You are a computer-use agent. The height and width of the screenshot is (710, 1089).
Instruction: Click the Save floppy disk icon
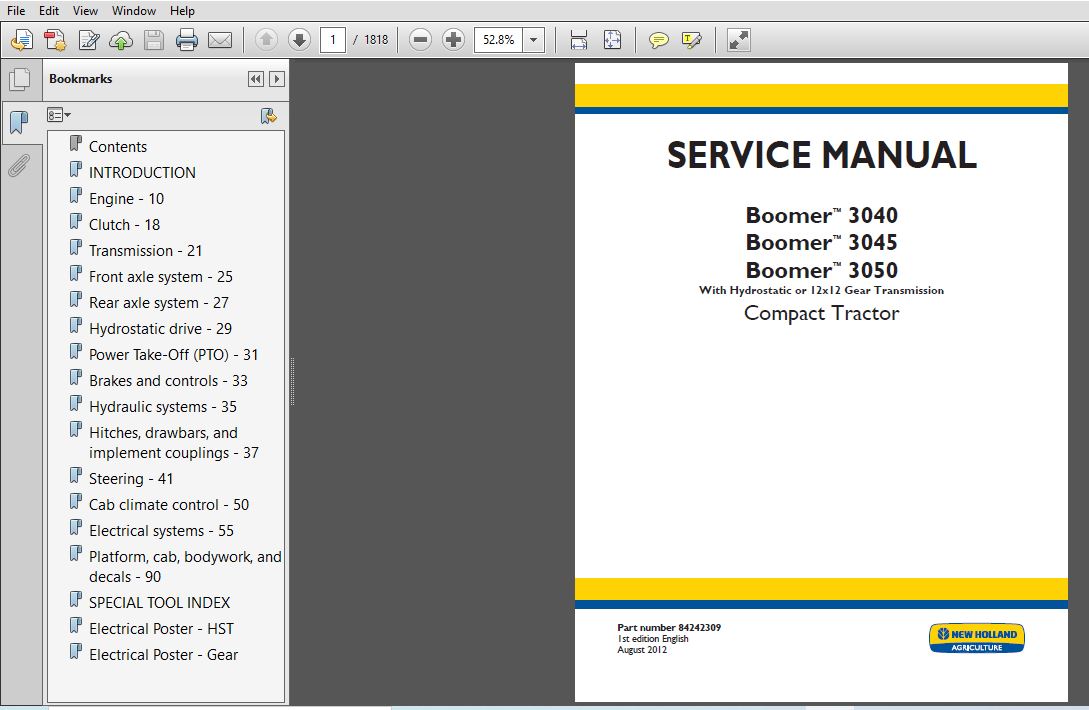(x=153, y=40)
